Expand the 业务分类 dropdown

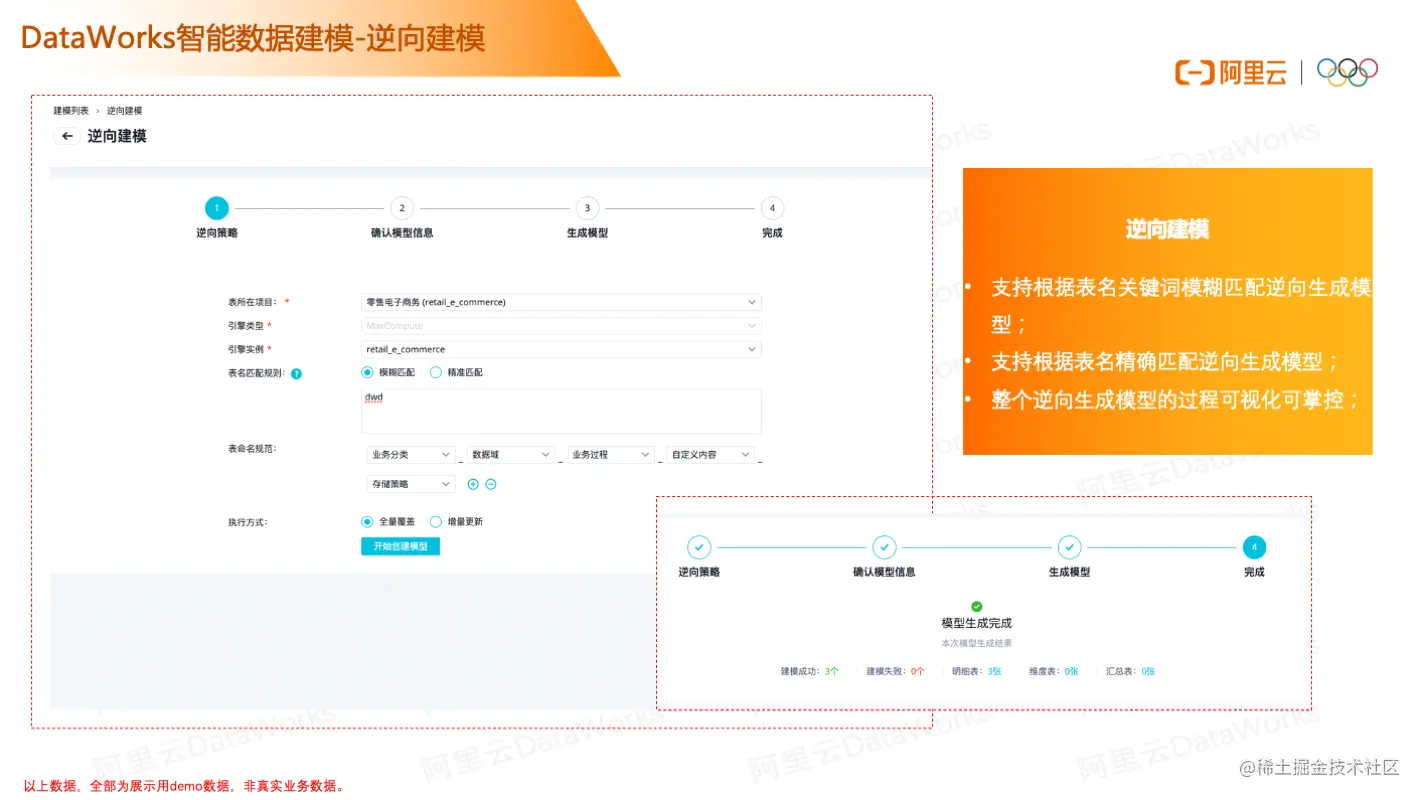[x=411, y=454]
